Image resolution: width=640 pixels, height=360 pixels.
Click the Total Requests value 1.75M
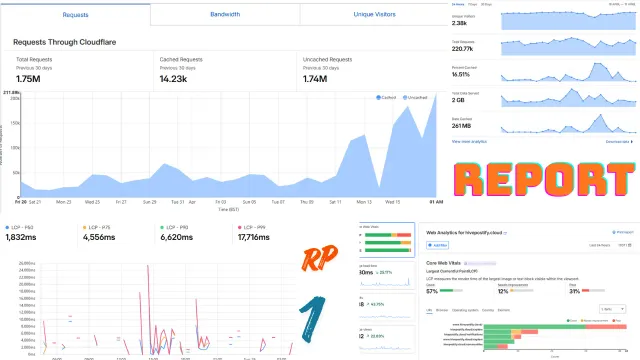[28, 79]
